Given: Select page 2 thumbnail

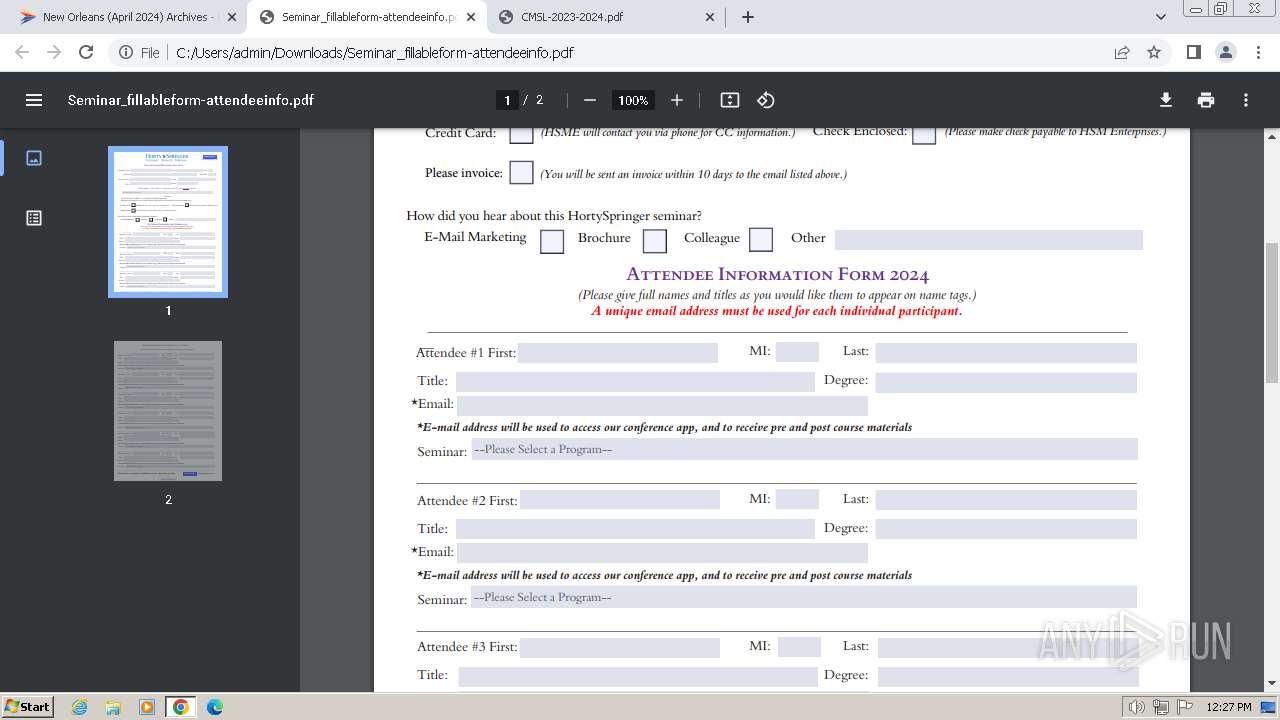Looking at the screenshot, I should 168,411.
